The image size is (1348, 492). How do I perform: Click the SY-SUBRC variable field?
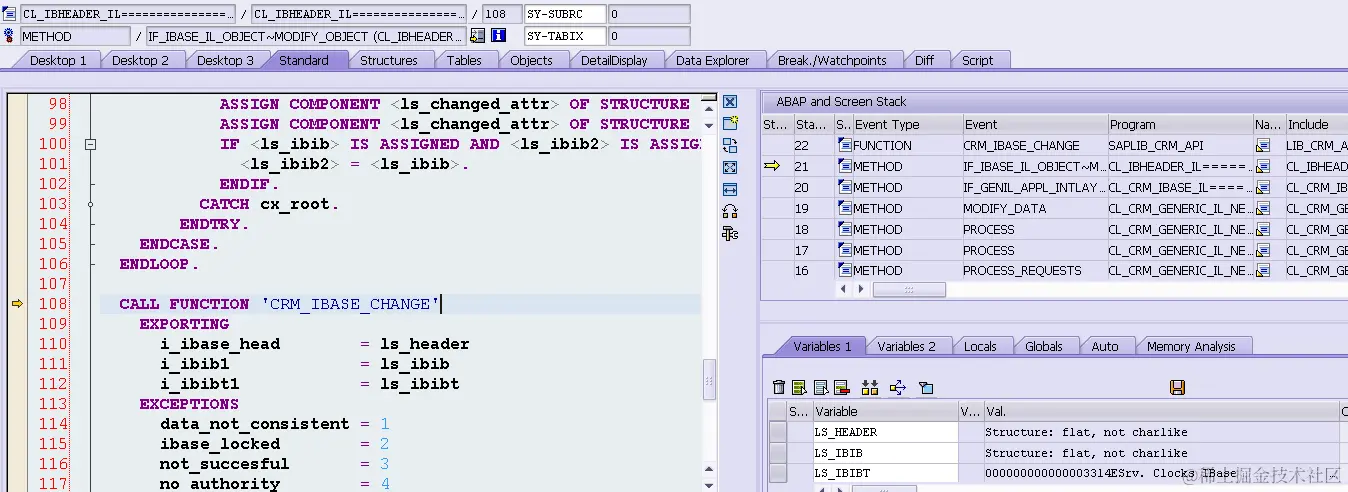(565, 14)
